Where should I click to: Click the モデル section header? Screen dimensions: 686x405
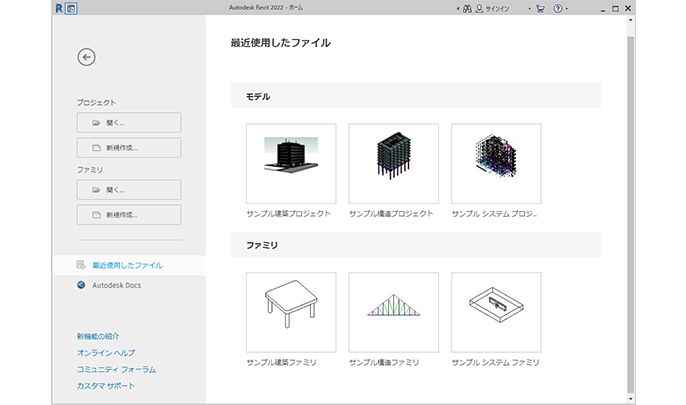pos(416,96)
